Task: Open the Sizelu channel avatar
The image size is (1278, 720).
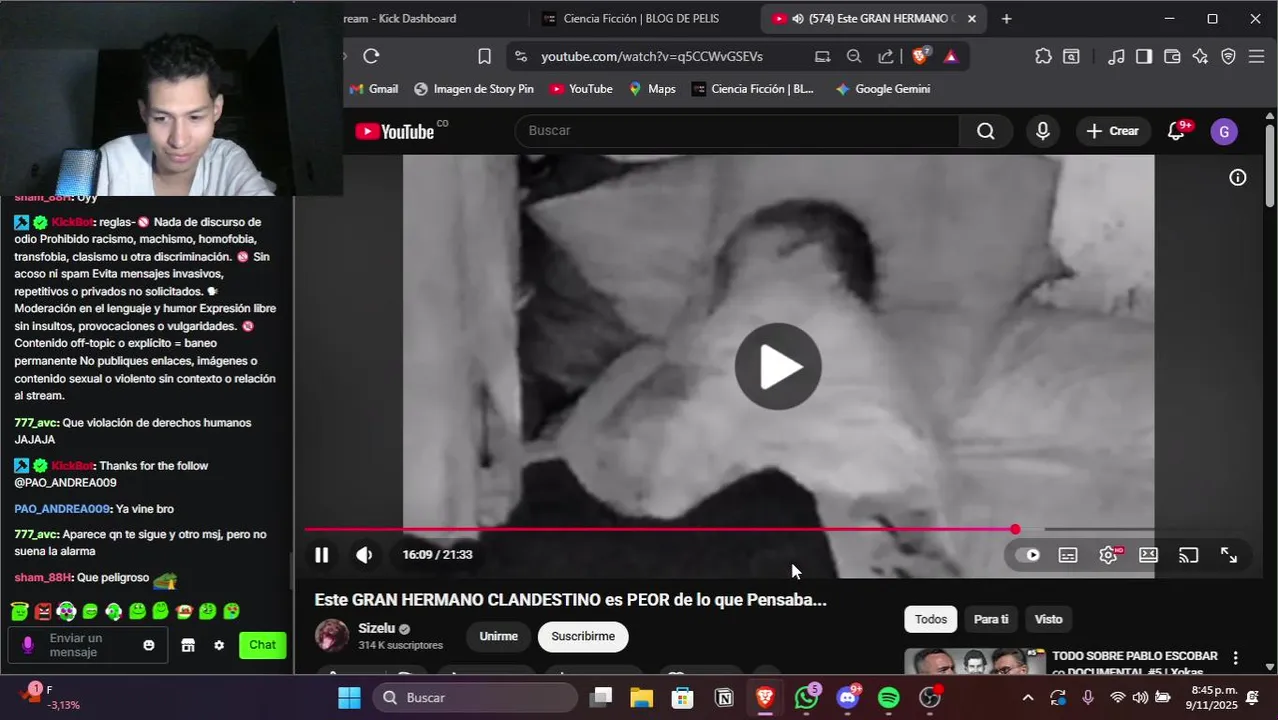Action: coord(332,636)
